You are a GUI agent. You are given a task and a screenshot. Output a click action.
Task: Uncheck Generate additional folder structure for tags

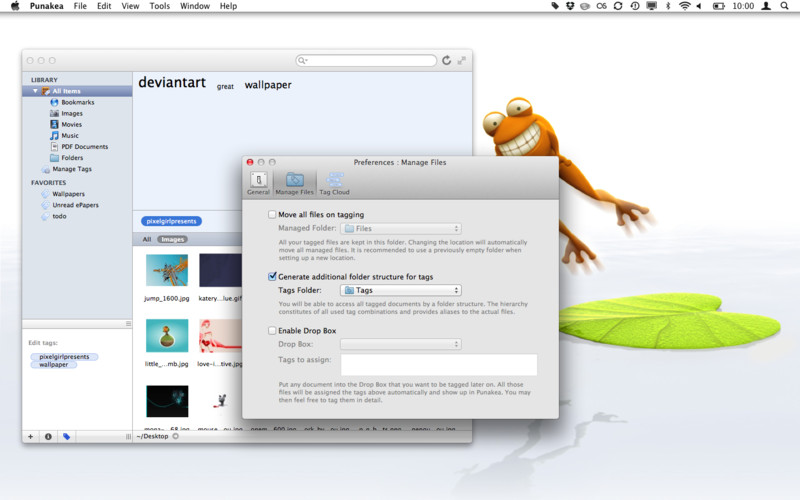(273, 276)
